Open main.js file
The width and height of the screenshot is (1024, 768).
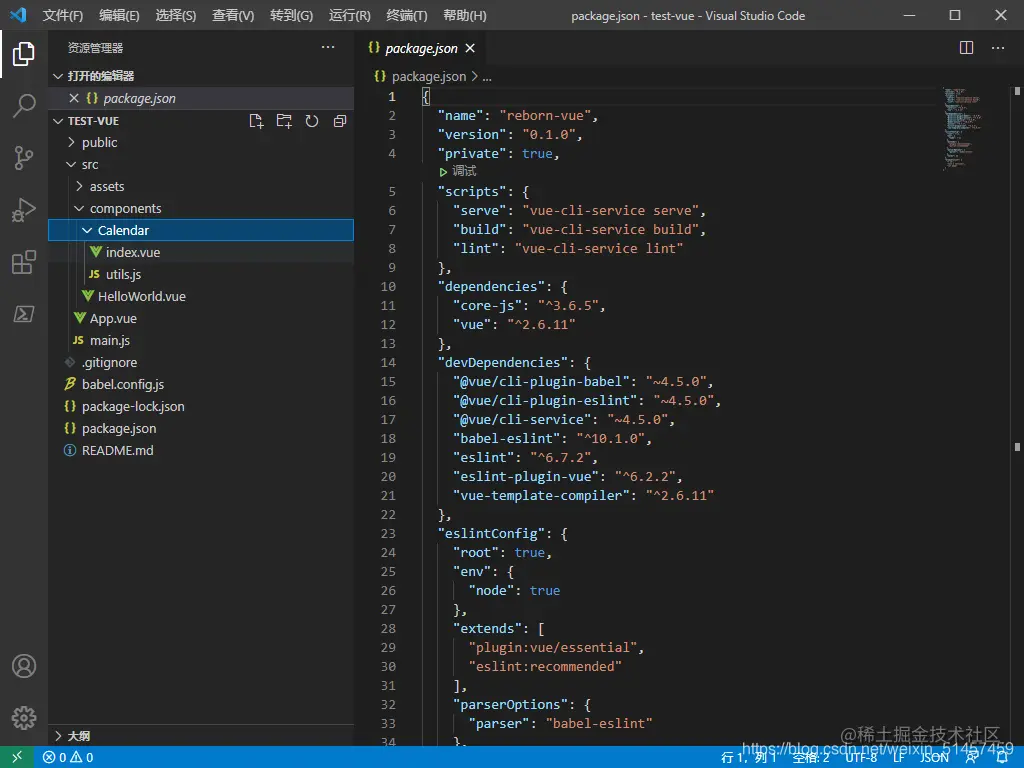(201, 340)
